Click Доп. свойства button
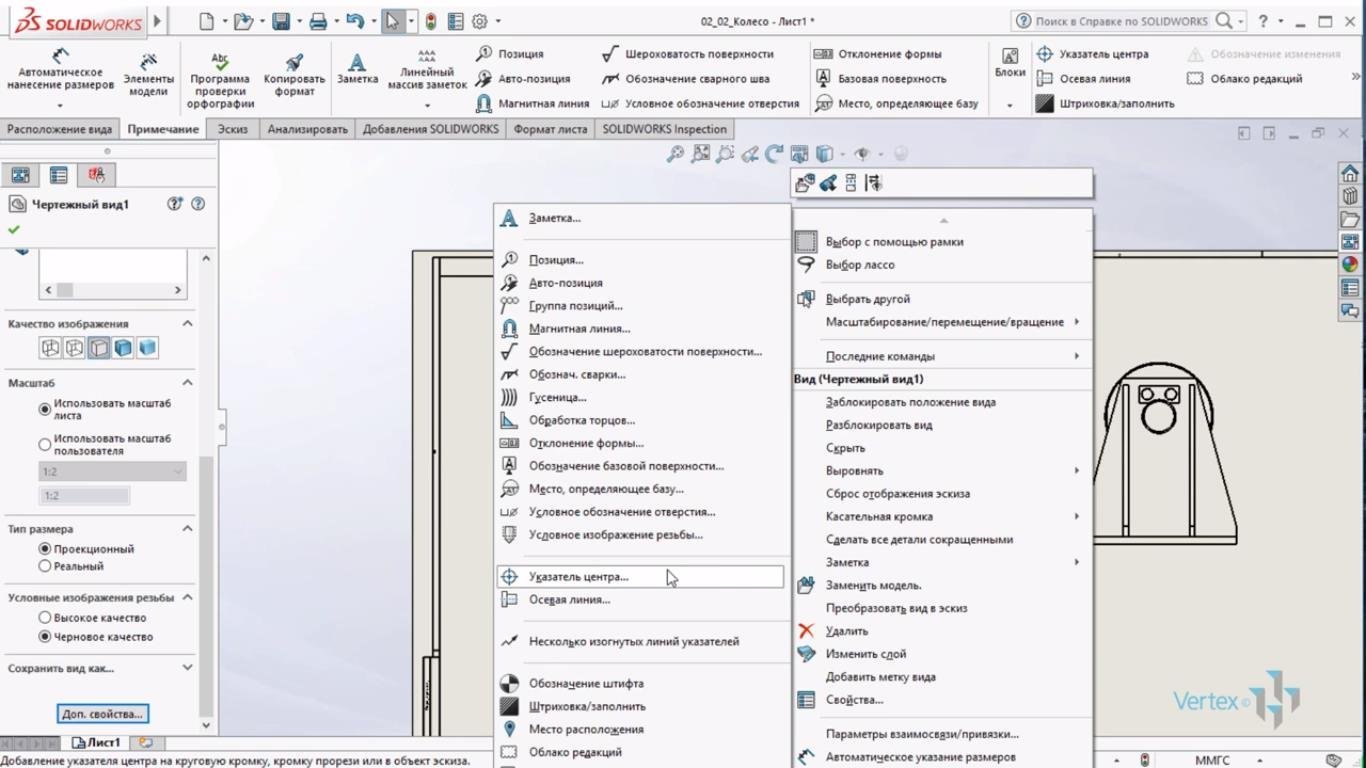This screenshot has width=1366, height=768. pos(103,713)
